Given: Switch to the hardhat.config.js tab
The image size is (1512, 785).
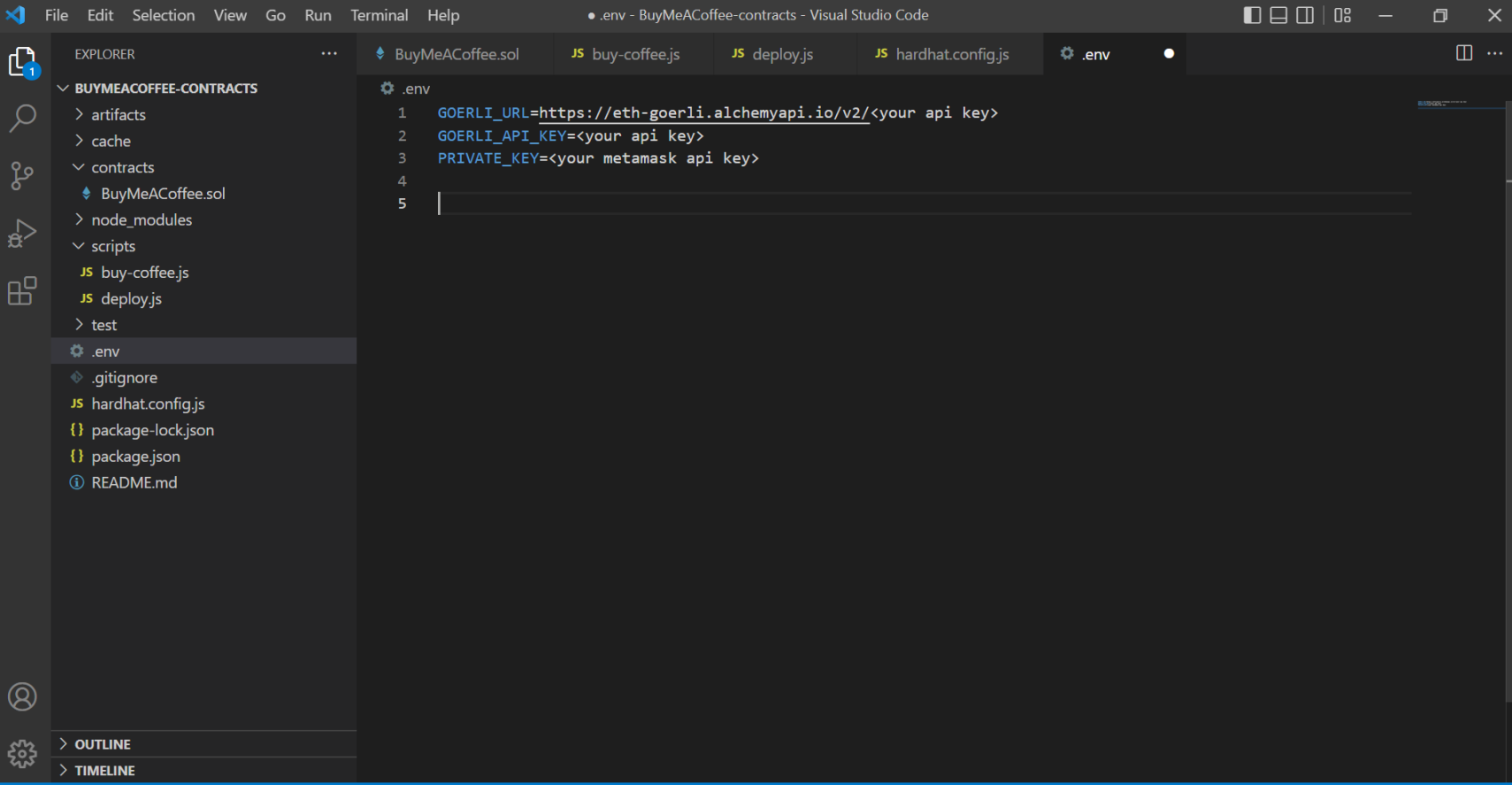Looking at the screenshot, I should click(951, 54).
